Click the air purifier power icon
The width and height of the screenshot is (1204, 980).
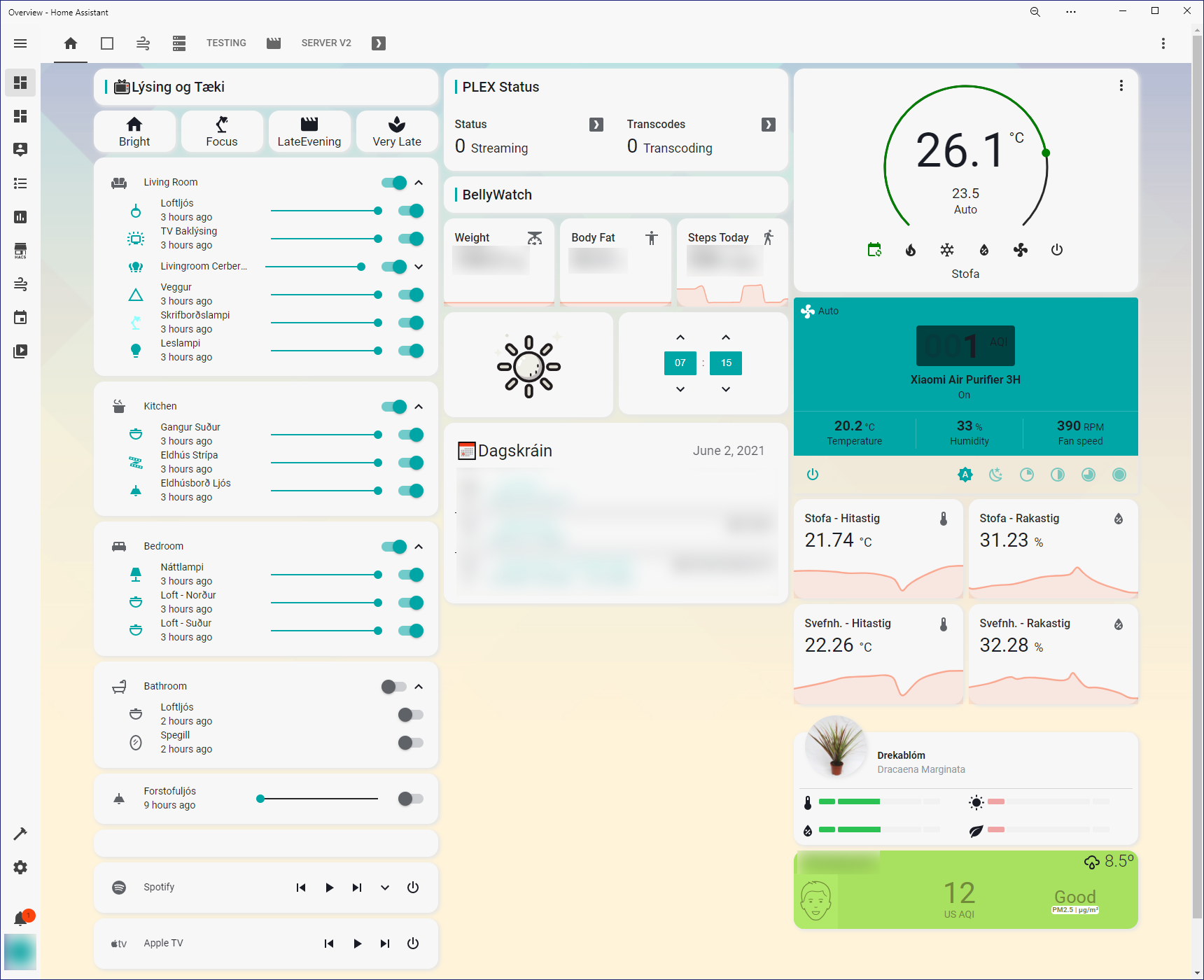coord(813,475)
